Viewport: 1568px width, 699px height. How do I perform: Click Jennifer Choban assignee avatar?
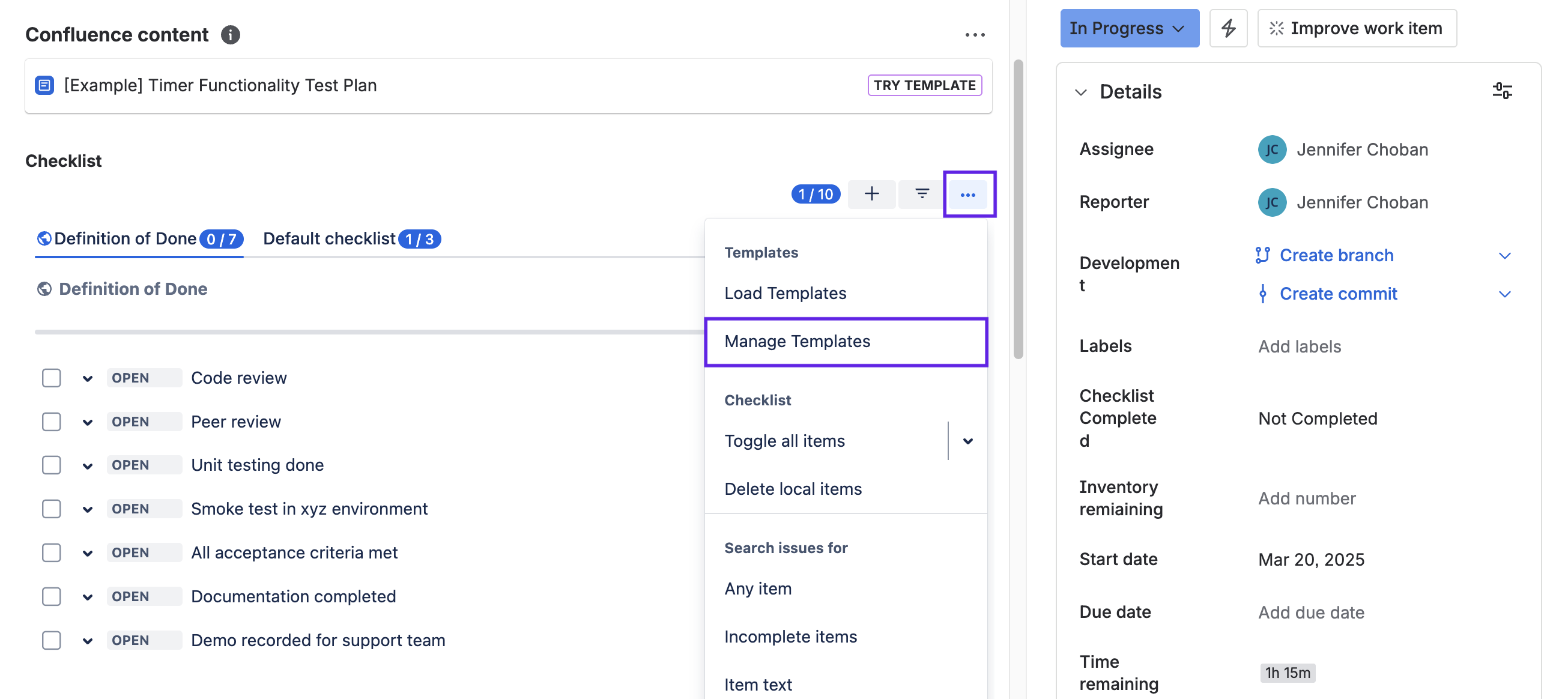(x=1271, y=150)
